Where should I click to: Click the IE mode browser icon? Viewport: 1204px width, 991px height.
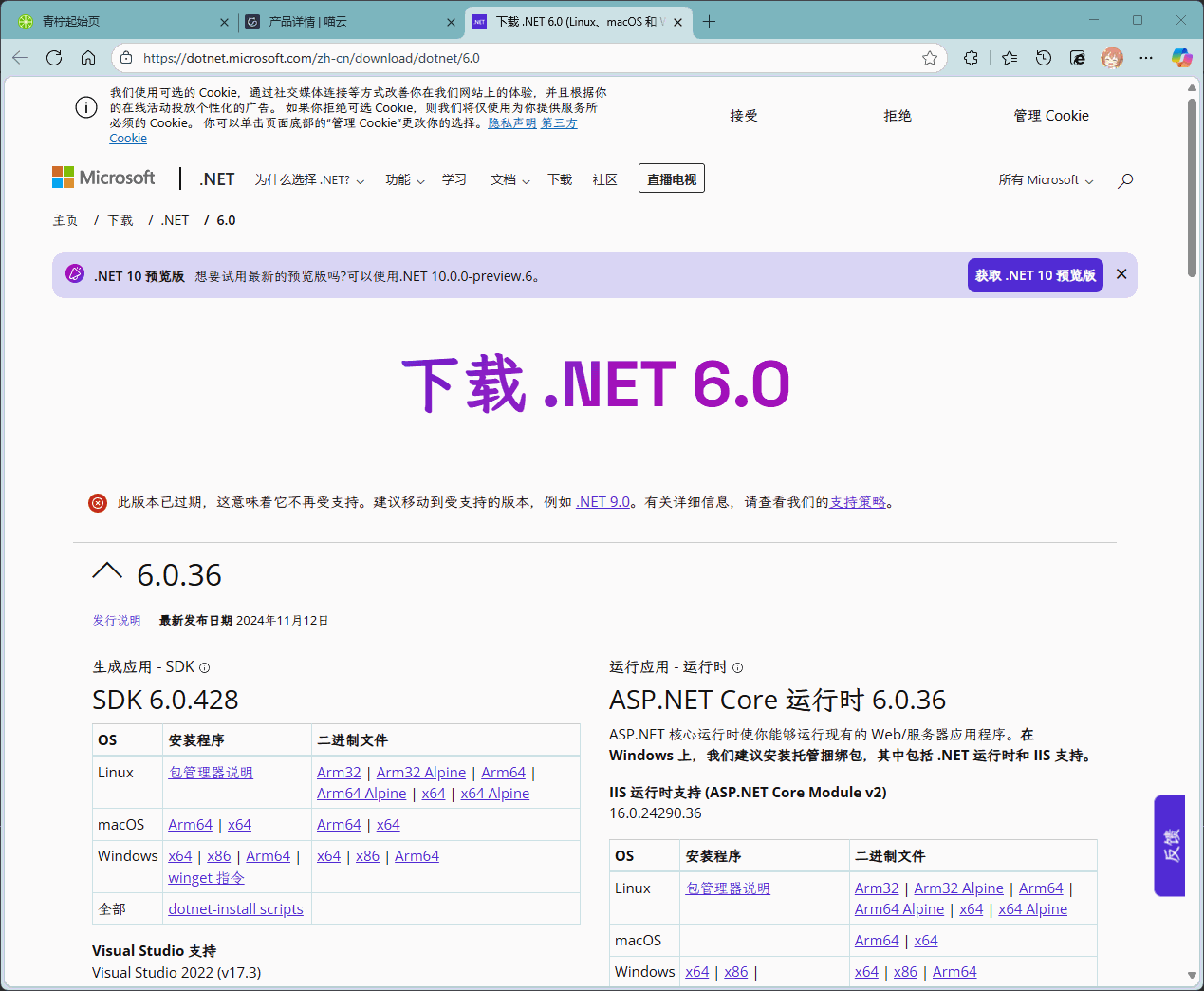(x=1078, y=58)
